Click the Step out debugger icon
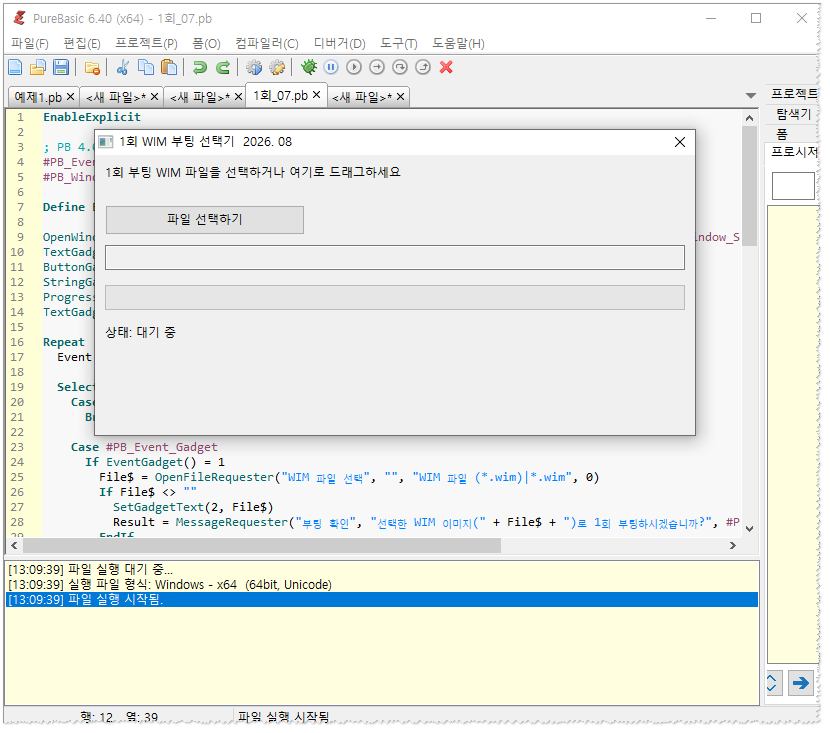 pyautogui.click(x=423, y=67)
